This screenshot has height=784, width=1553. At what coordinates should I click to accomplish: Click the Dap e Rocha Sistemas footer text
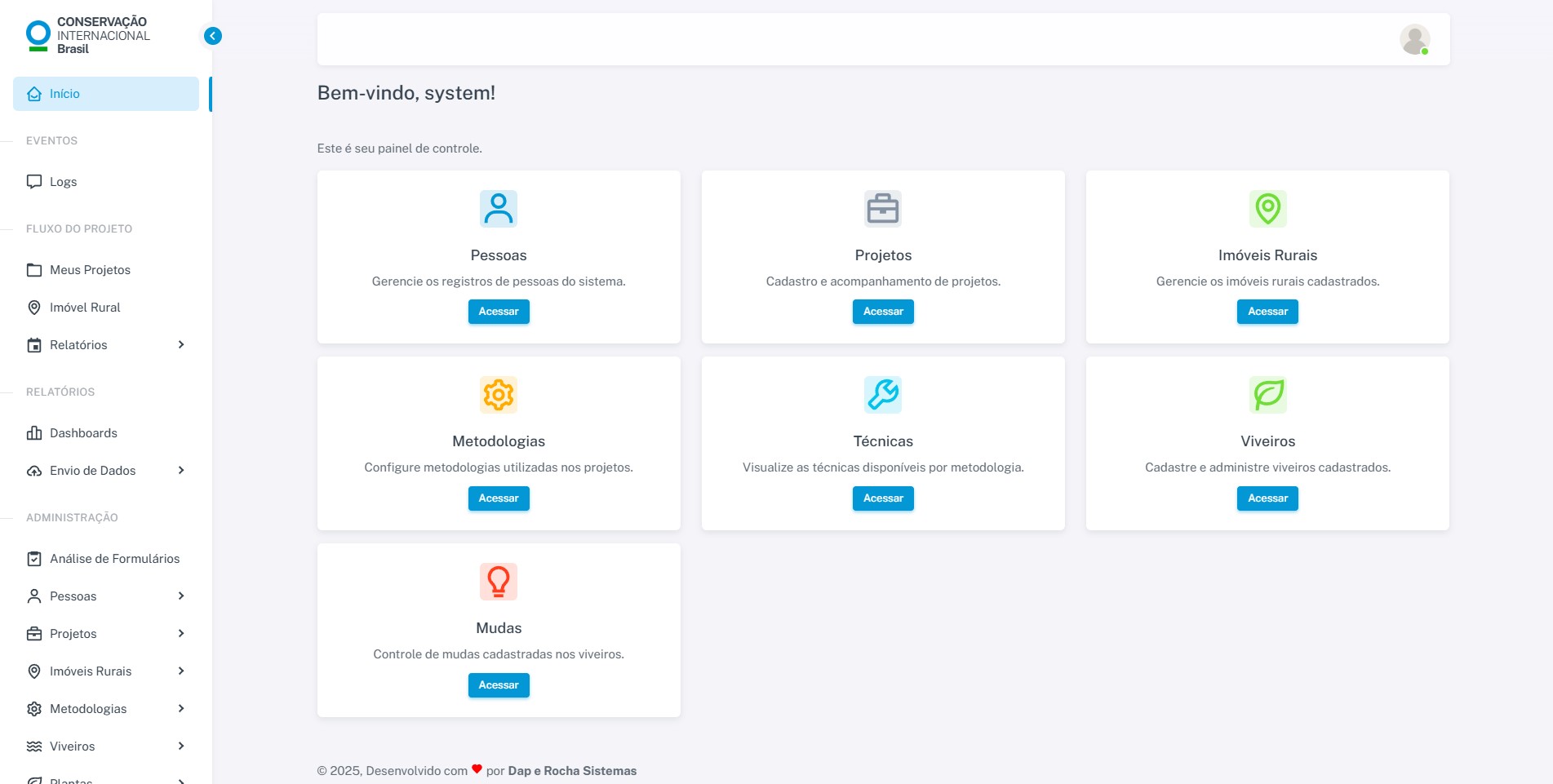[572, 771]
